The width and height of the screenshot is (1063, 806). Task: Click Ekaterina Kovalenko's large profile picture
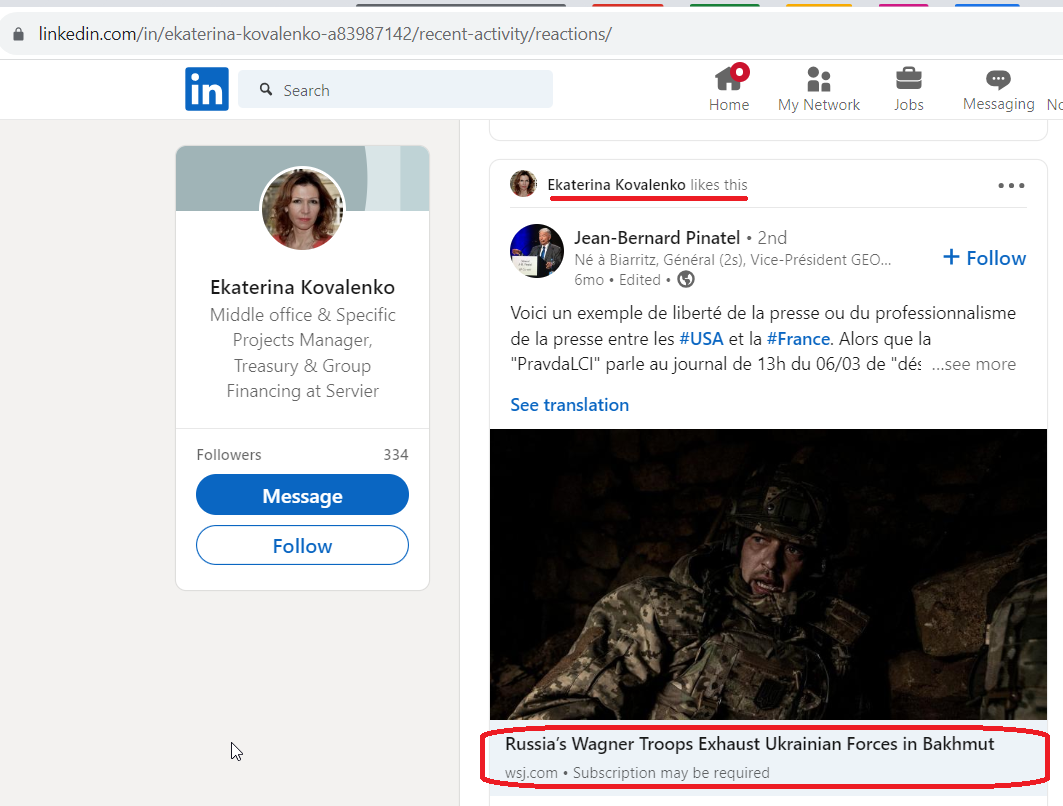click(x=302, y=209)
